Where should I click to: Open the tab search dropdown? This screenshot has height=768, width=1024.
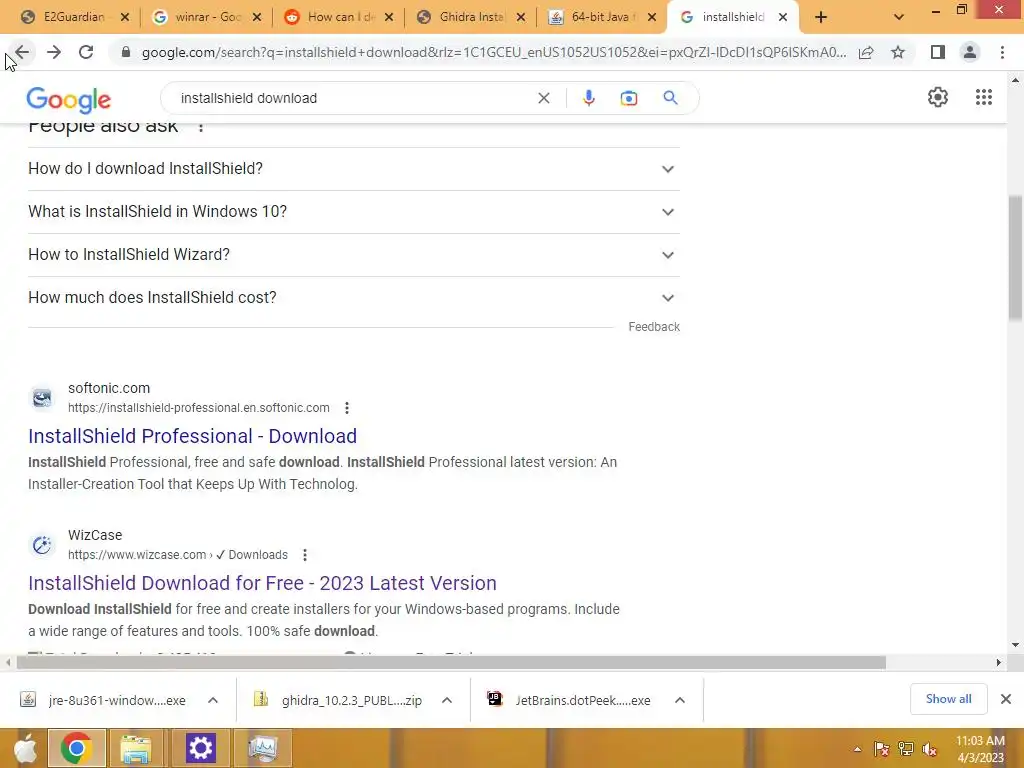click(899, 17)
